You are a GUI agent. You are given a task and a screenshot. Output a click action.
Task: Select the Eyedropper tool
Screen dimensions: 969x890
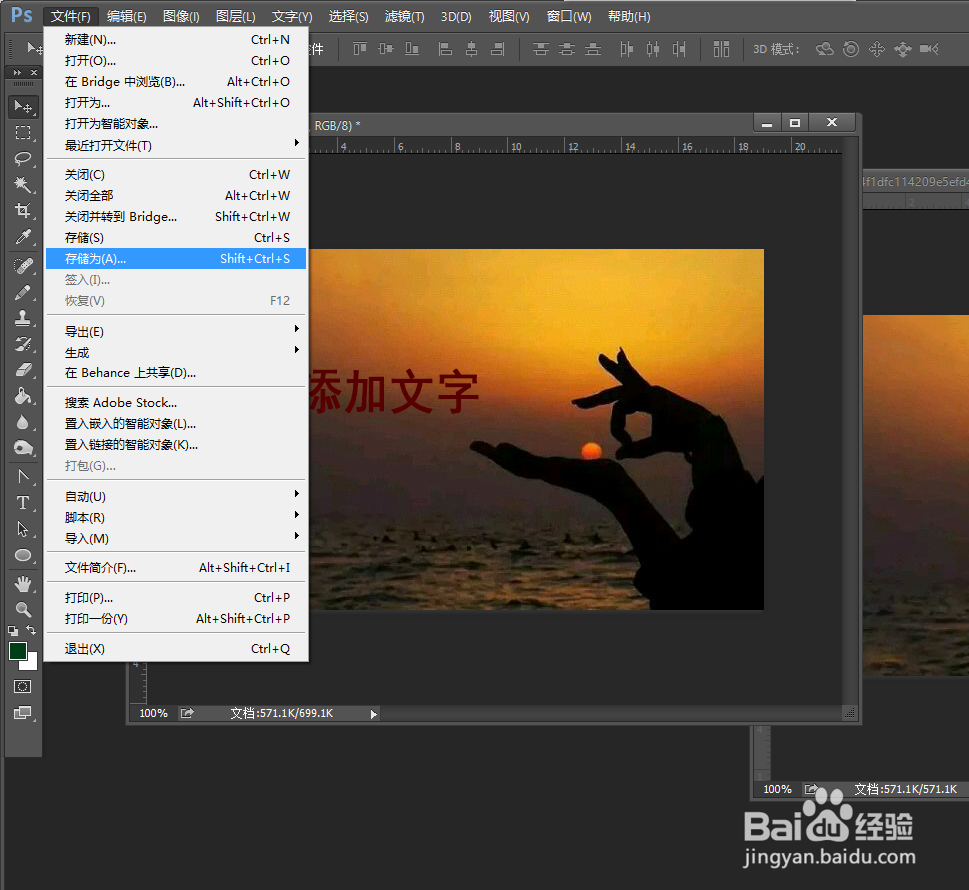click(23, 237)
